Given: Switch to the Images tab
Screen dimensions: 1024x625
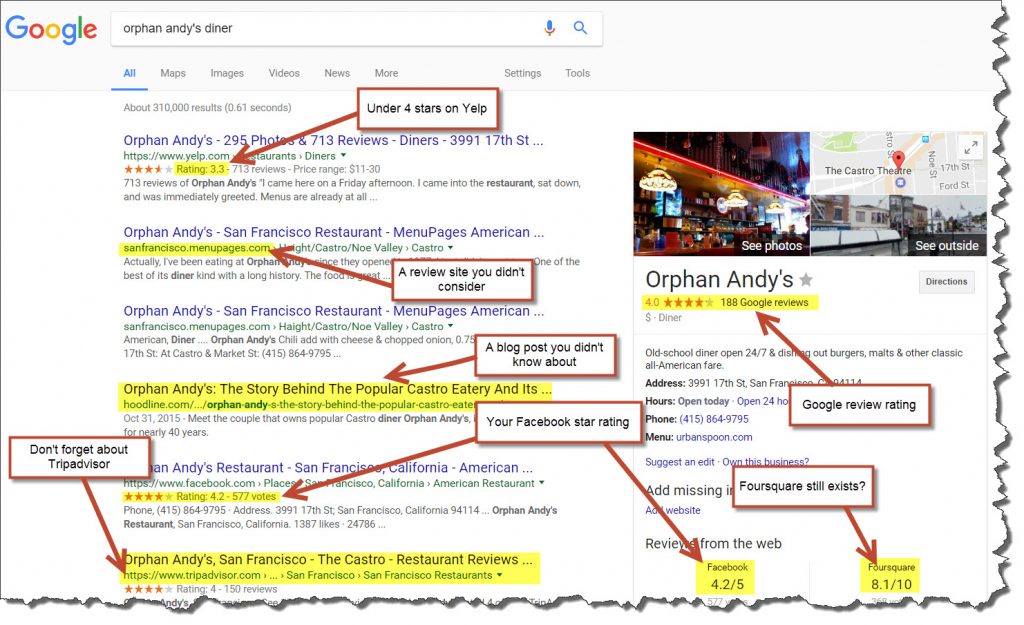Looking at the screenshot, I should click(227, 73).
